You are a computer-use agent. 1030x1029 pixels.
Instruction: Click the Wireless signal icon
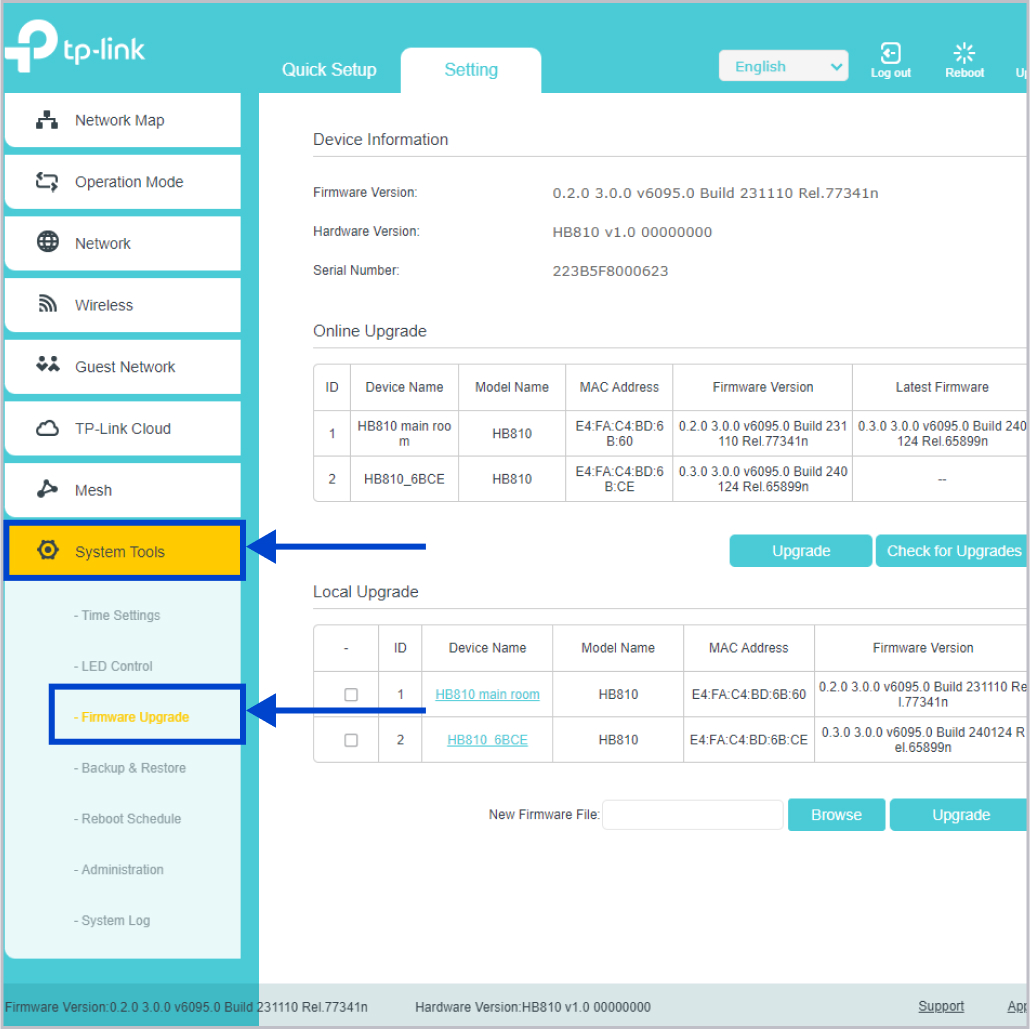47,304
